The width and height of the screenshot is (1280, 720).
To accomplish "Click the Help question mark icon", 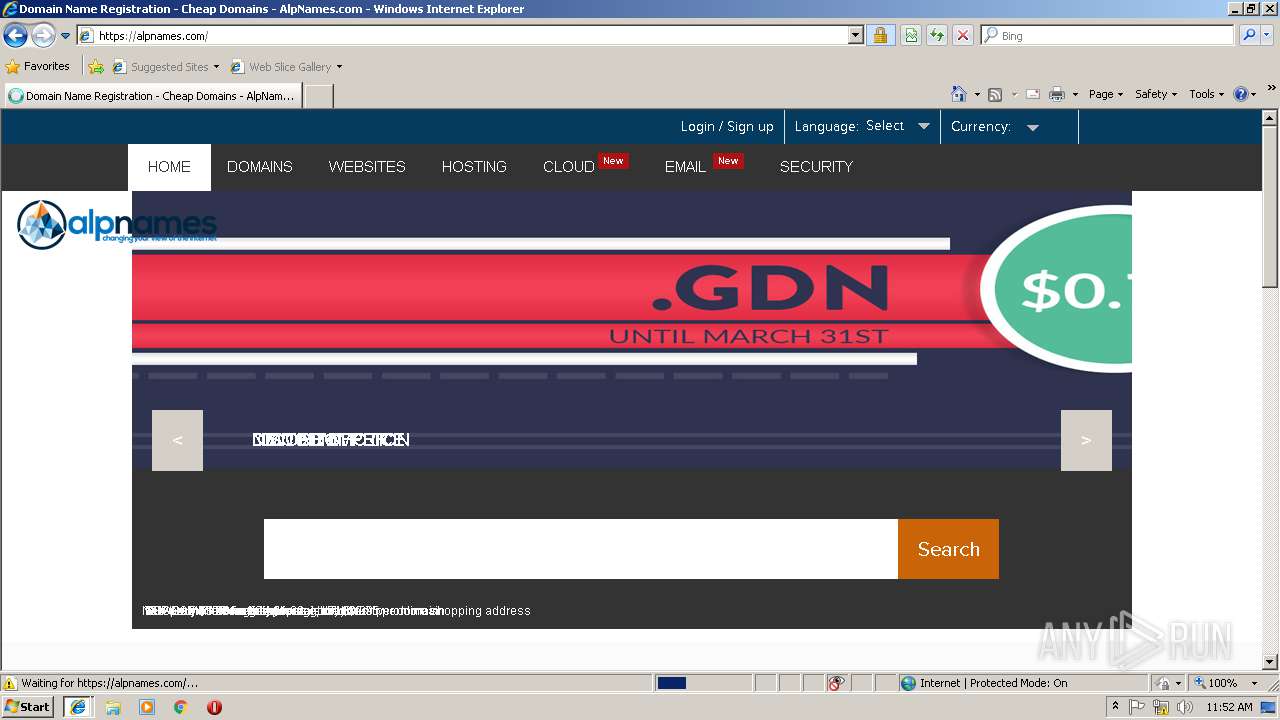I will pyautogui.click(x=1241, y=94).
